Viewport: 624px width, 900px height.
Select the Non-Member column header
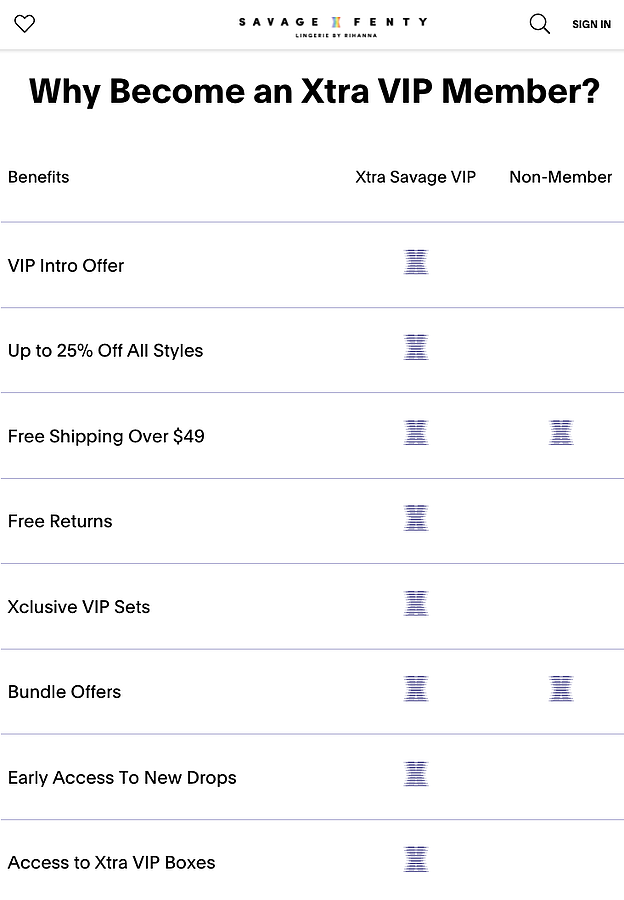click(x=560, y=177)
